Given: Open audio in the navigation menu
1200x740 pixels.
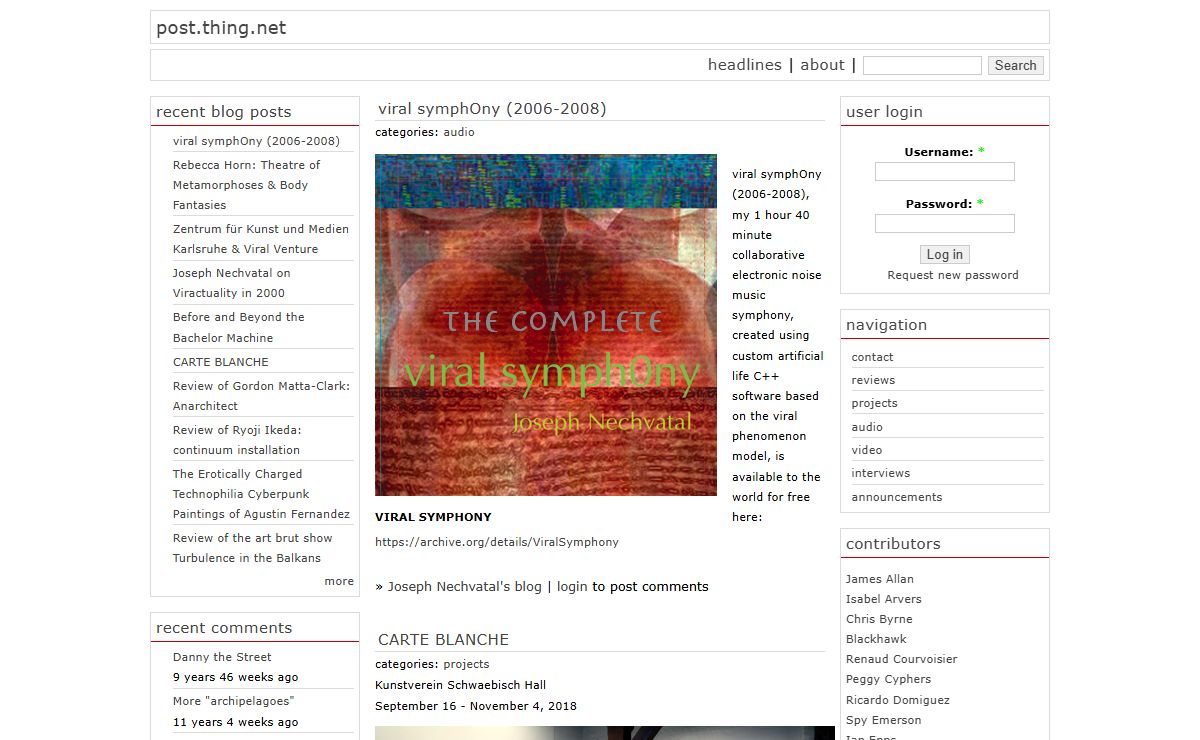Looking at the screenshot, I should tap(867, 427).
